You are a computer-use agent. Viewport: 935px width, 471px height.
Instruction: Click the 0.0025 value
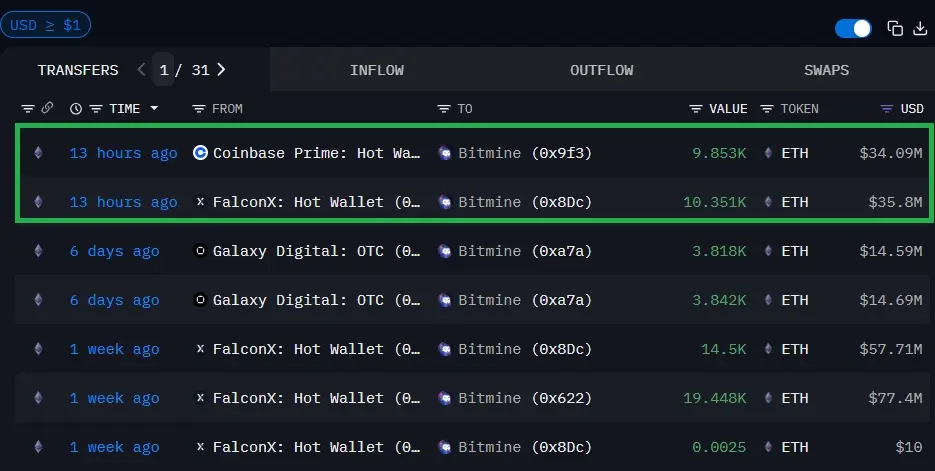719,447
